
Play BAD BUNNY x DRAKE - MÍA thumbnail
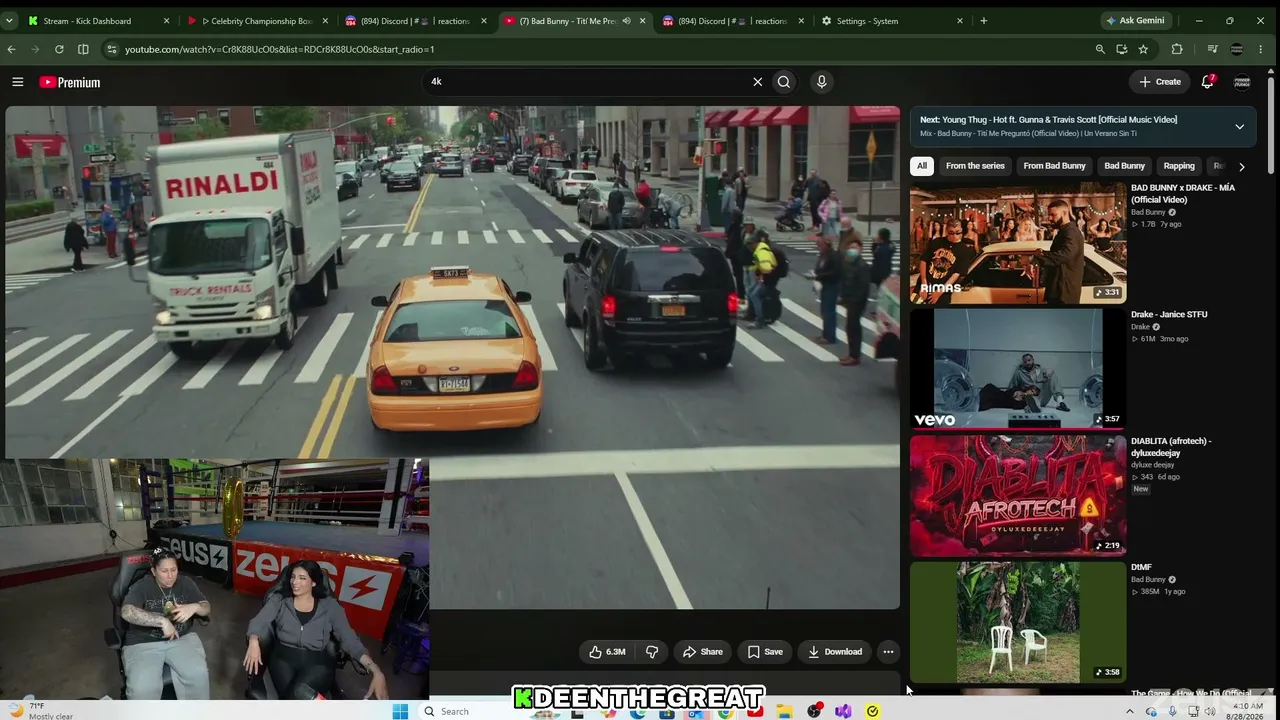pos(1018,243)
